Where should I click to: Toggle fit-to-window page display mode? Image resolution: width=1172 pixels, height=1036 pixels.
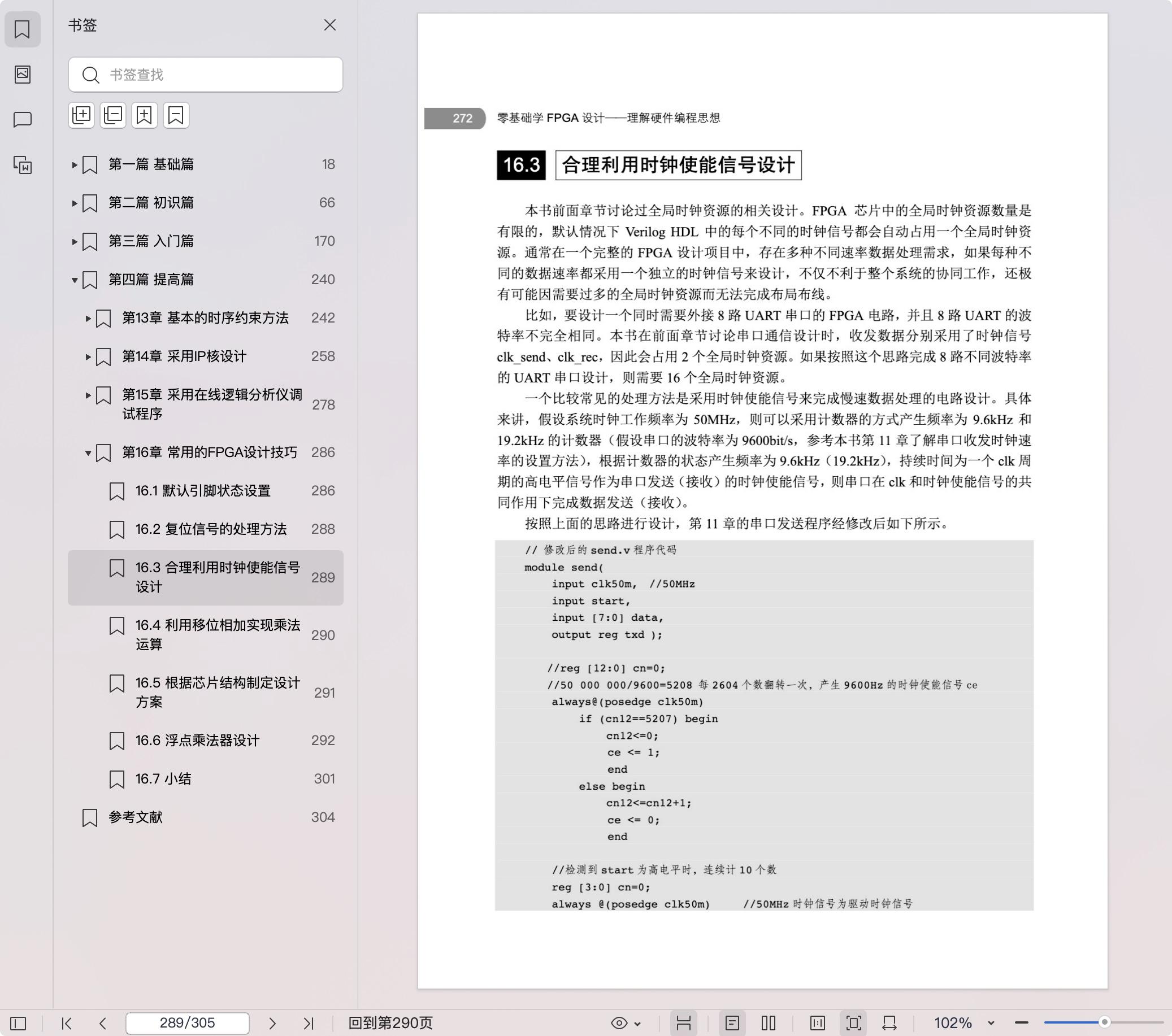(x=854, y=1022)
